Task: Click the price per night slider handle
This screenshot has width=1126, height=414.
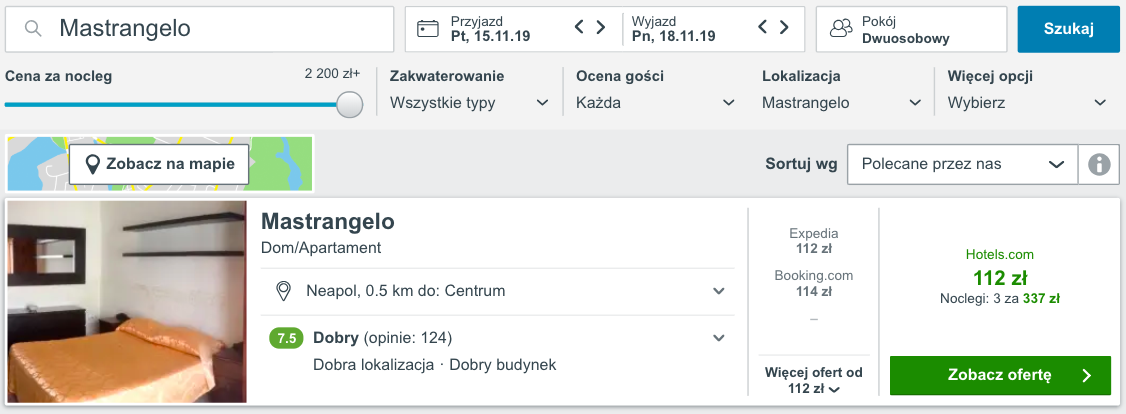Action: (x=349, y=104)
